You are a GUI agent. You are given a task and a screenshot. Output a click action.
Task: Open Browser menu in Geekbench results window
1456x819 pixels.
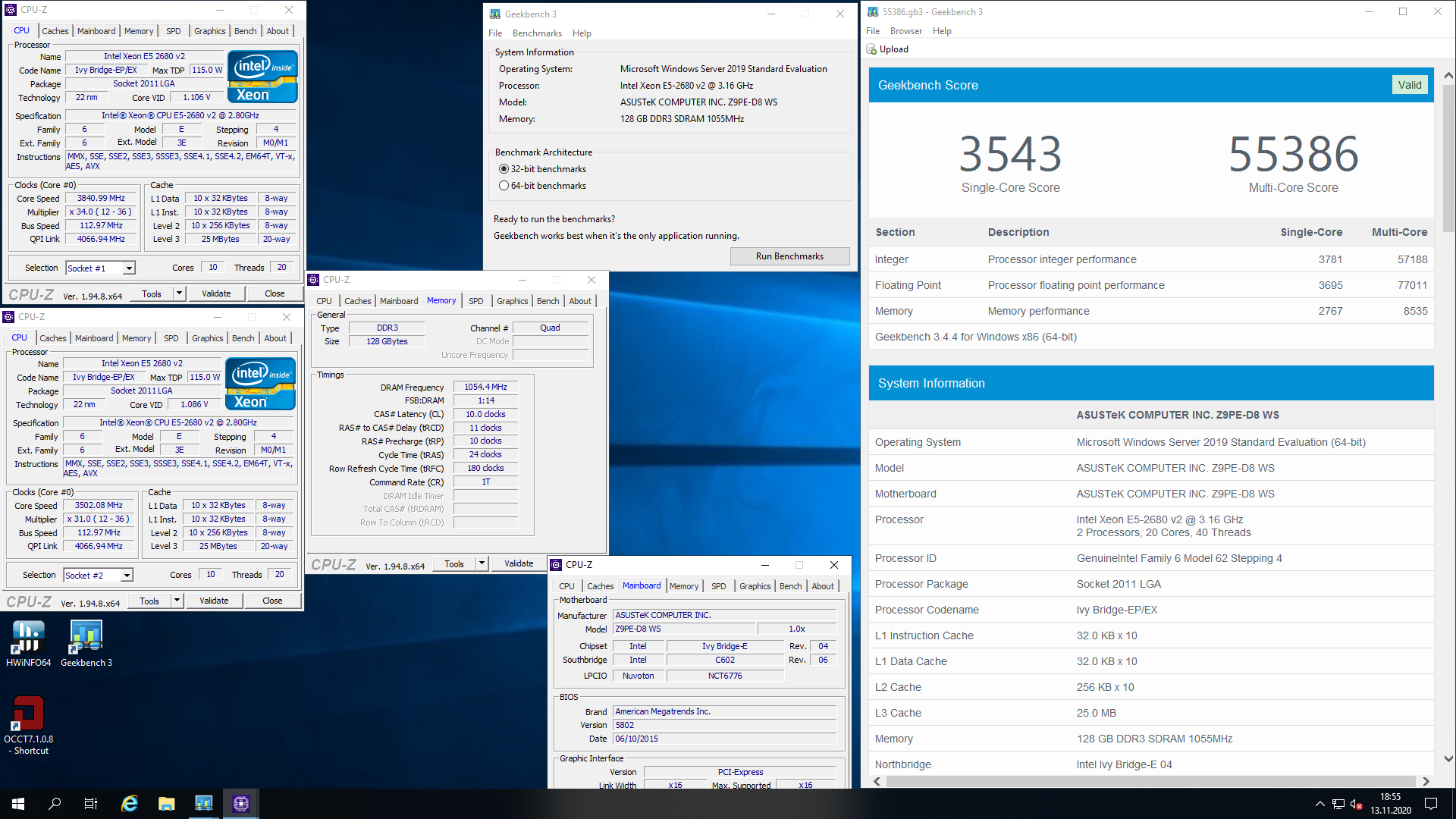(905, 31)
